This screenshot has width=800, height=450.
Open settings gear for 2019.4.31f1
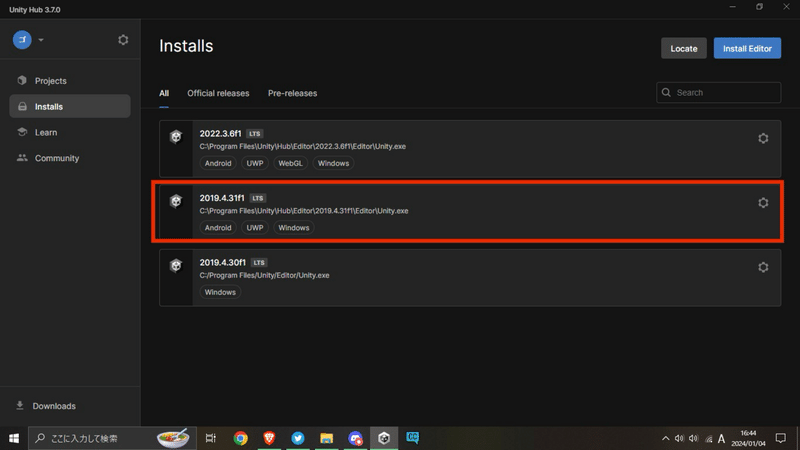coord(763,203)
